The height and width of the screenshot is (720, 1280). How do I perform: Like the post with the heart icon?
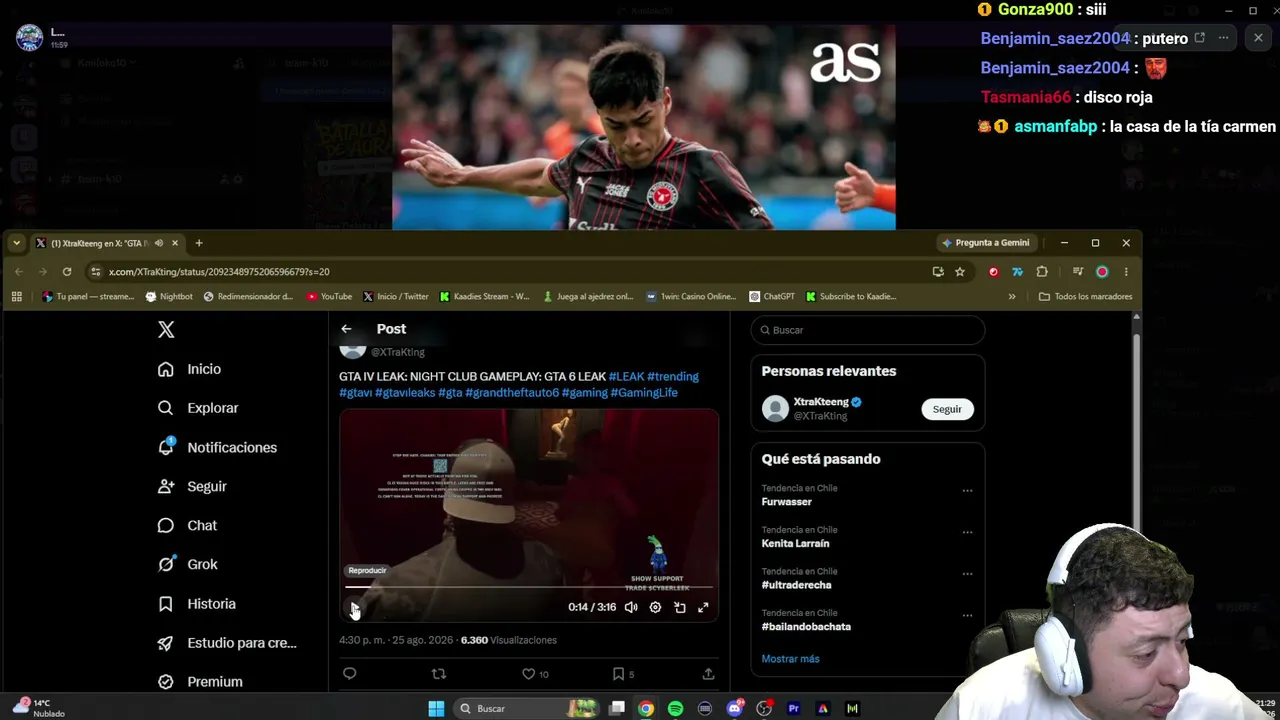coord(529,674)
